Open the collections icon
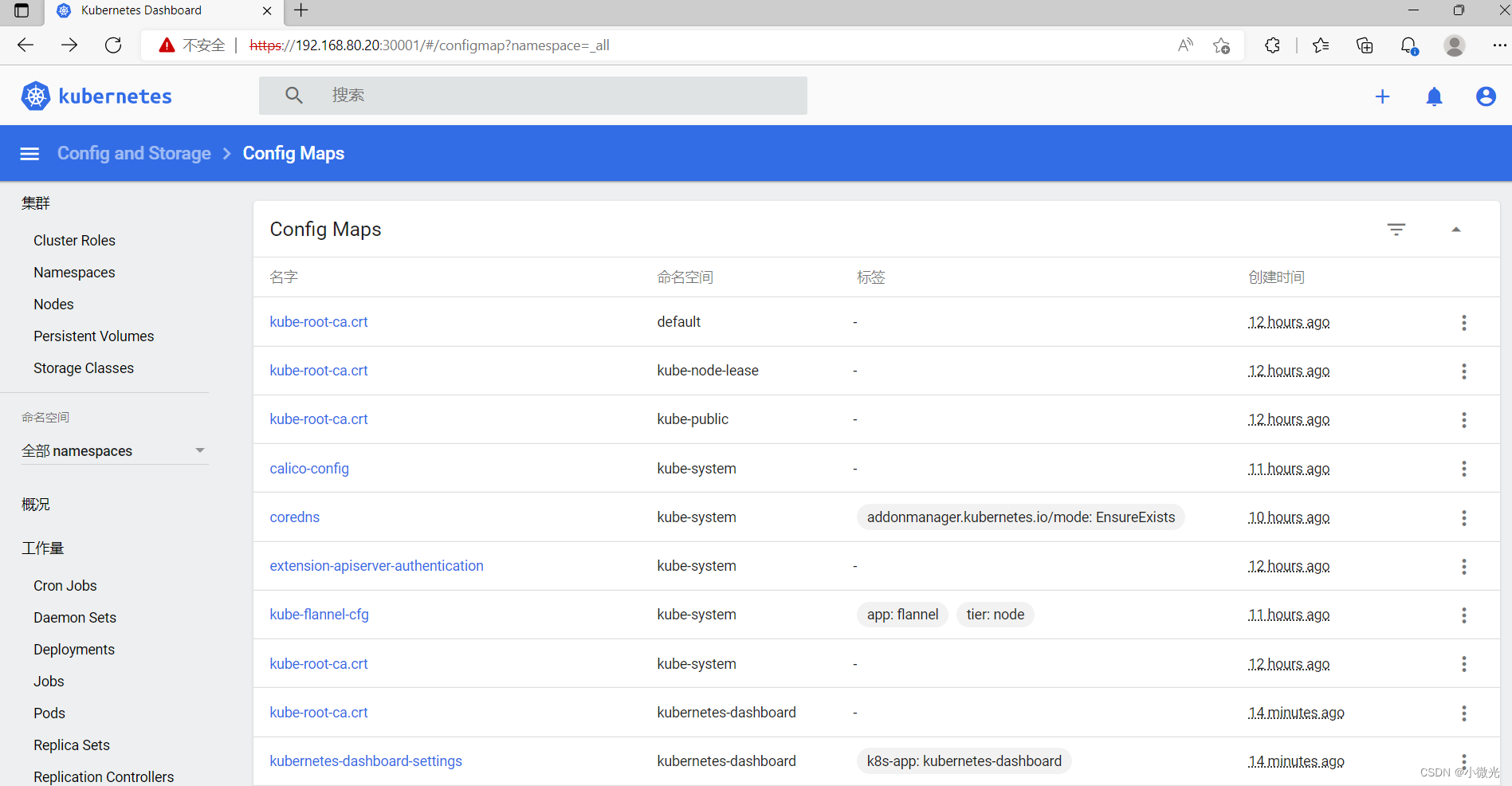Screen dimensions: 1512x786 click(1365, 45)
